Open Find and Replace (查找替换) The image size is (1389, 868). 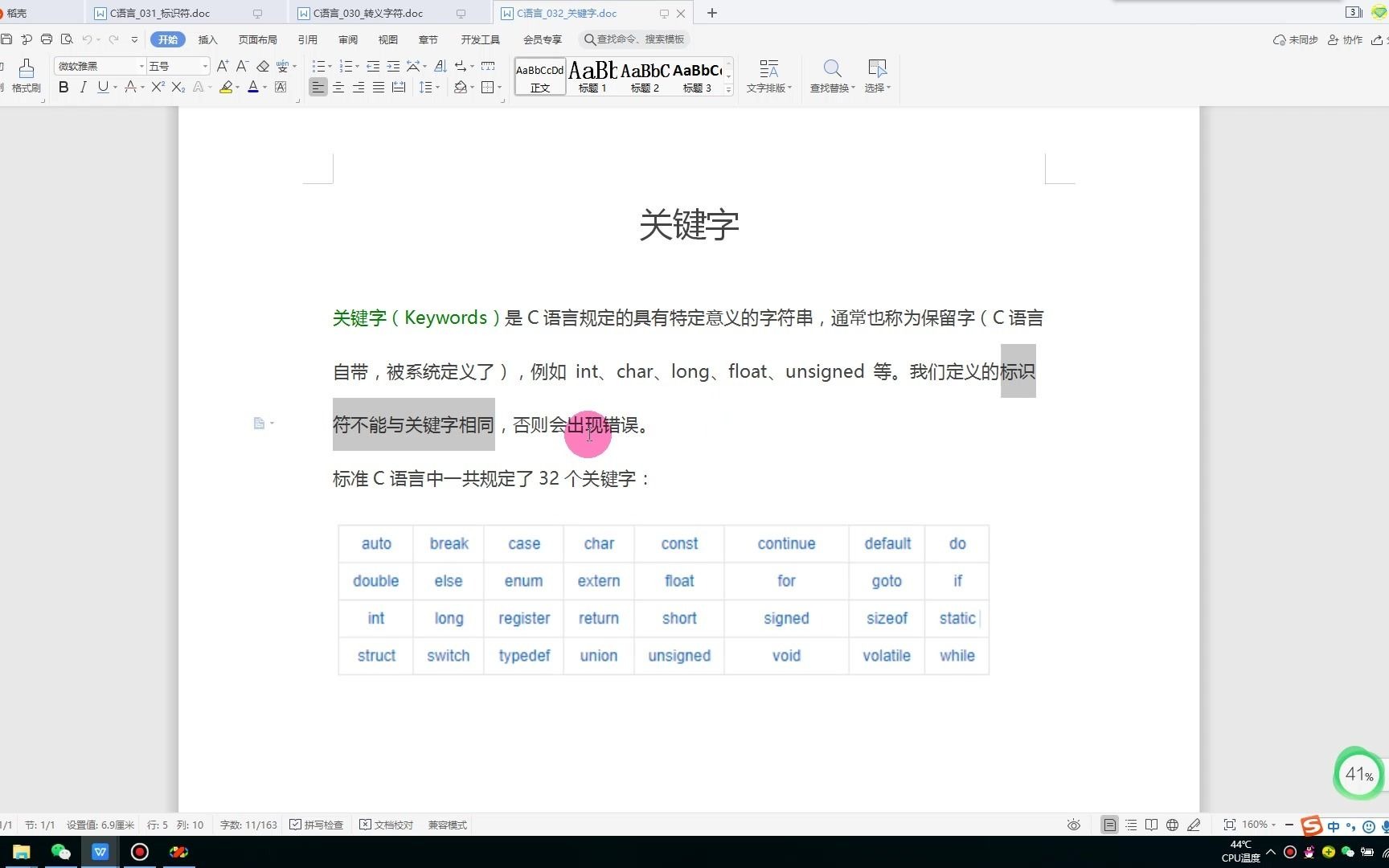click(x=832, y=76)
